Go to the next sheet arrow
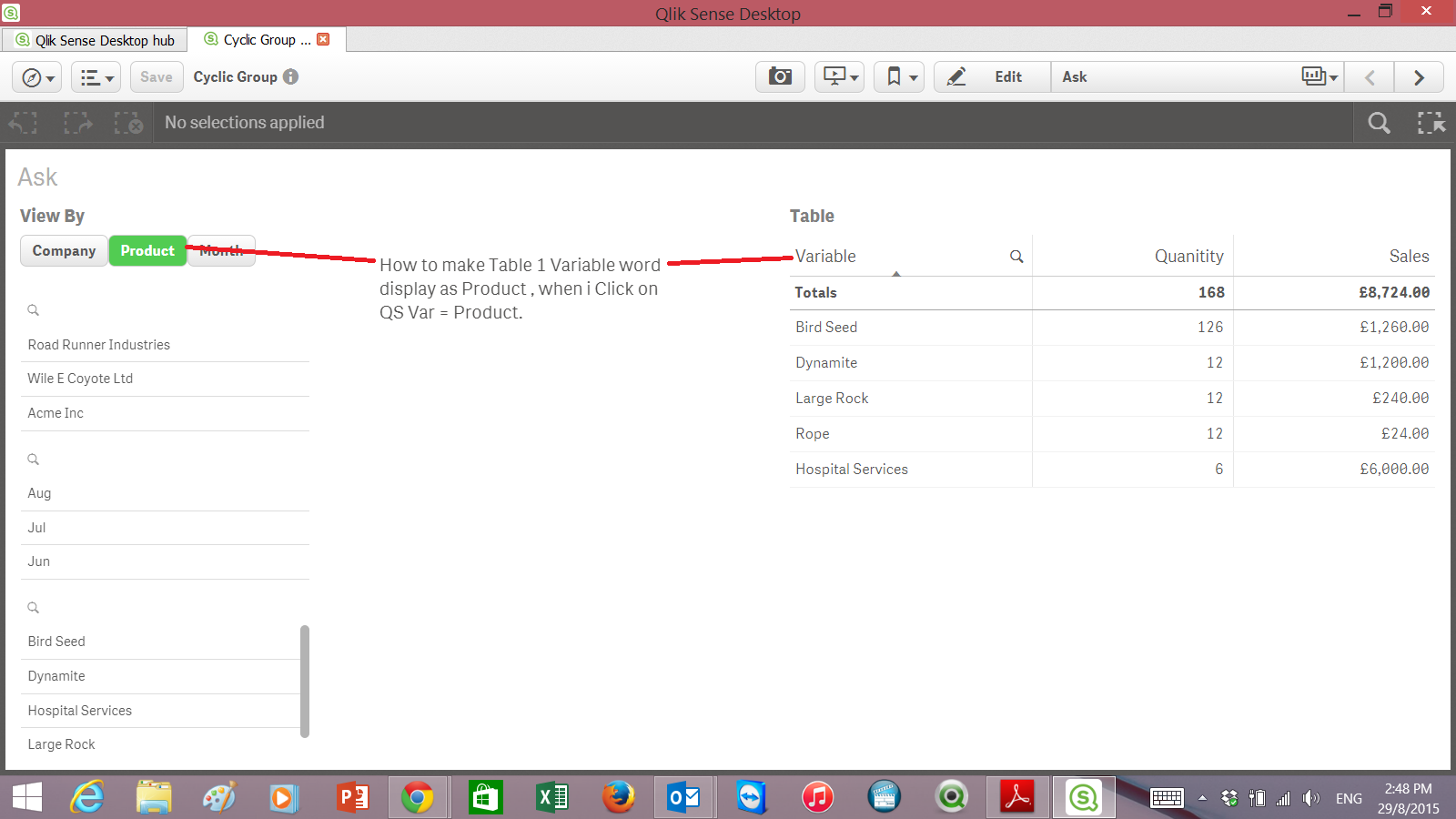The width and height of the screenshot is (1456, 819). coord(1419,77)
